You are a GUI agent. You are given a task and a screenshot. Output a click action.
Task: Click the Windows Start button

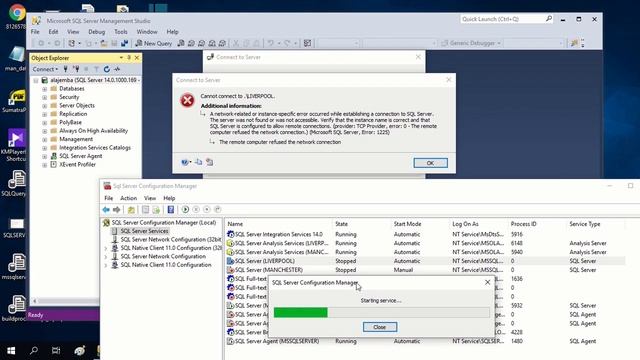pyautogui.click(x=11, y=351)
